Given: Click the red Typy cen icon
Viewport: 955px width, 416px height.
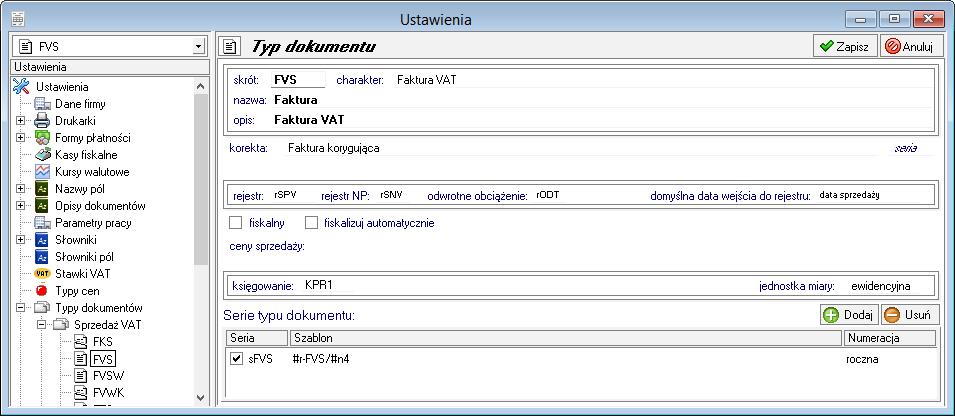Looking at the screenshot, I should tap(42, 291).
